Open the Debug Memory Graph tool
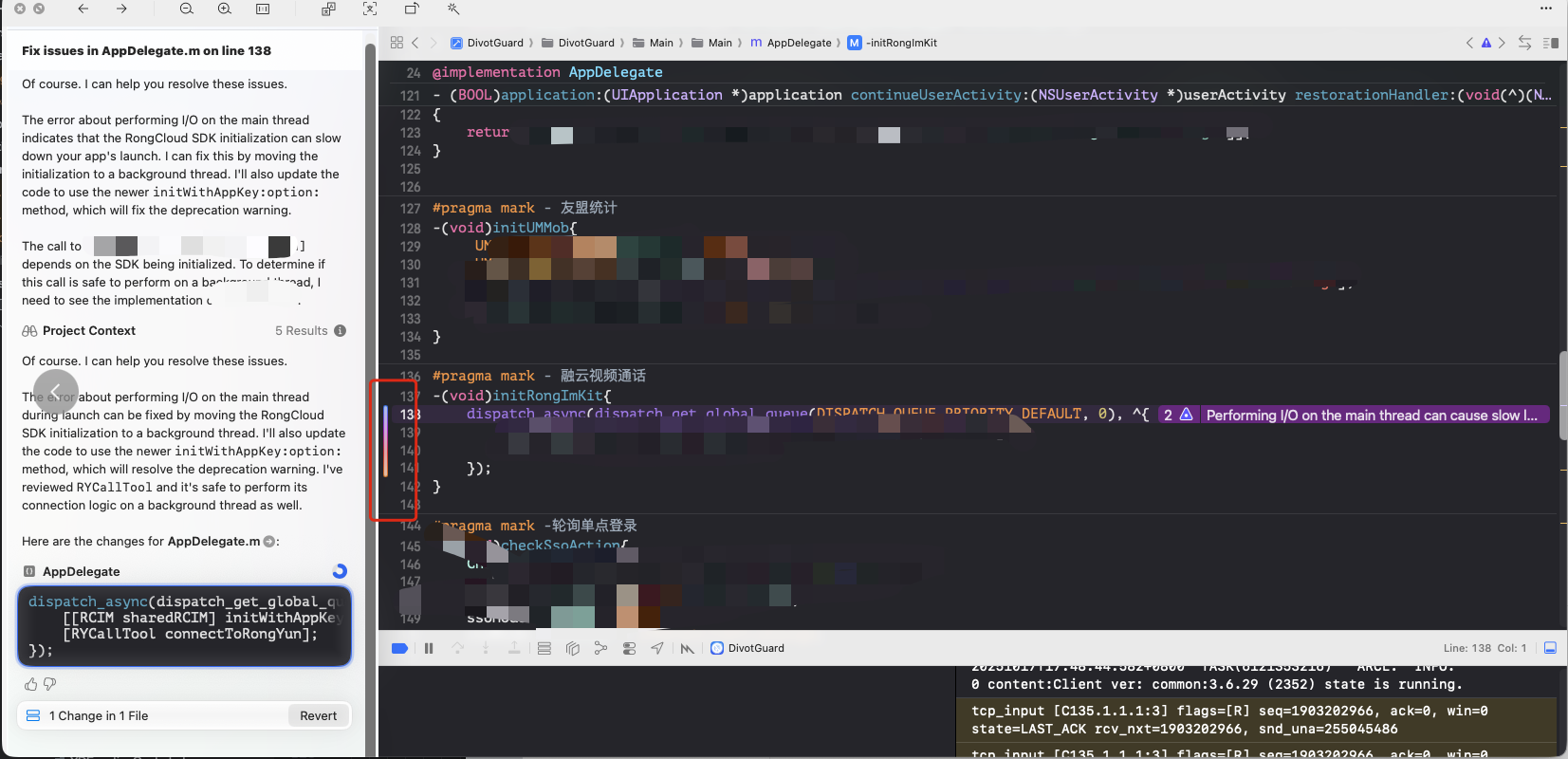1568x759 pixels. point(600,649)
